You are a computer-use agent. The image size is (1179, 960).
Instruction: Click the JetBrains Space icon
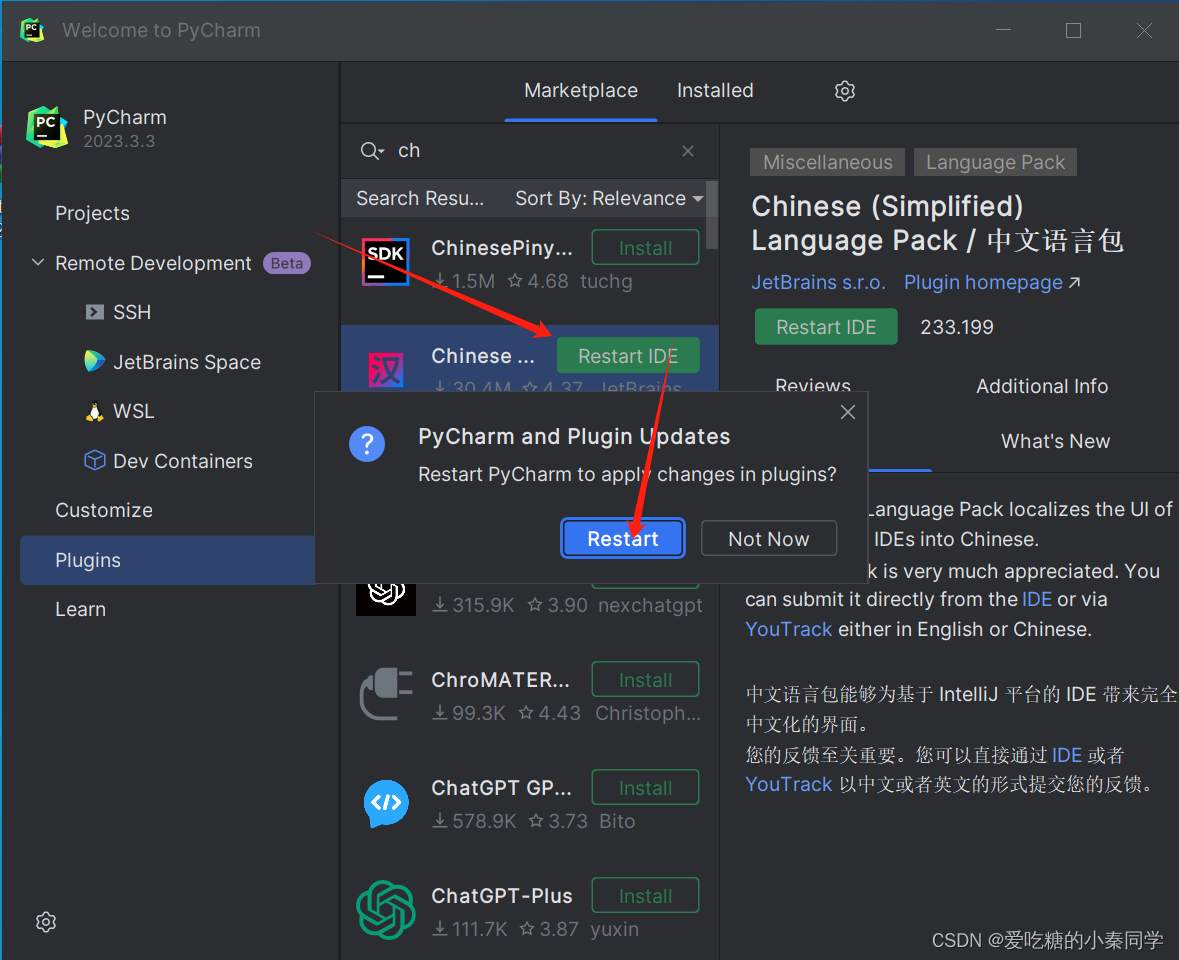click(x=95, y=362)
